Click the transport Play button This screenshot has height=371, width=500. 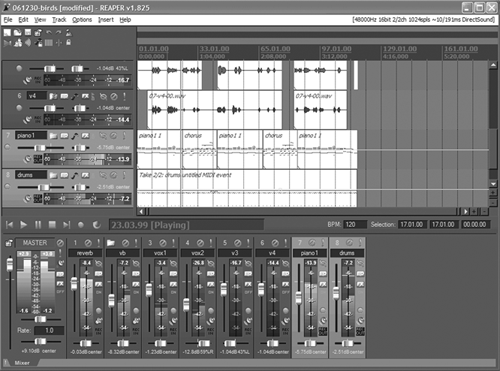point(23,225)
